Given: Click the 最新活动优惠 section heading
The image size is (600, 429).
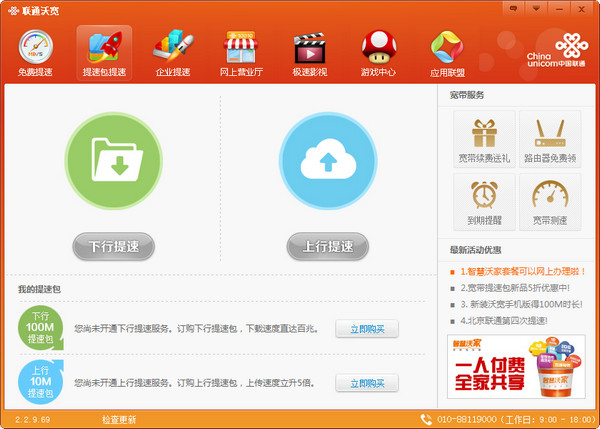Looking at the screenshot, I should (x=476, y=250).
